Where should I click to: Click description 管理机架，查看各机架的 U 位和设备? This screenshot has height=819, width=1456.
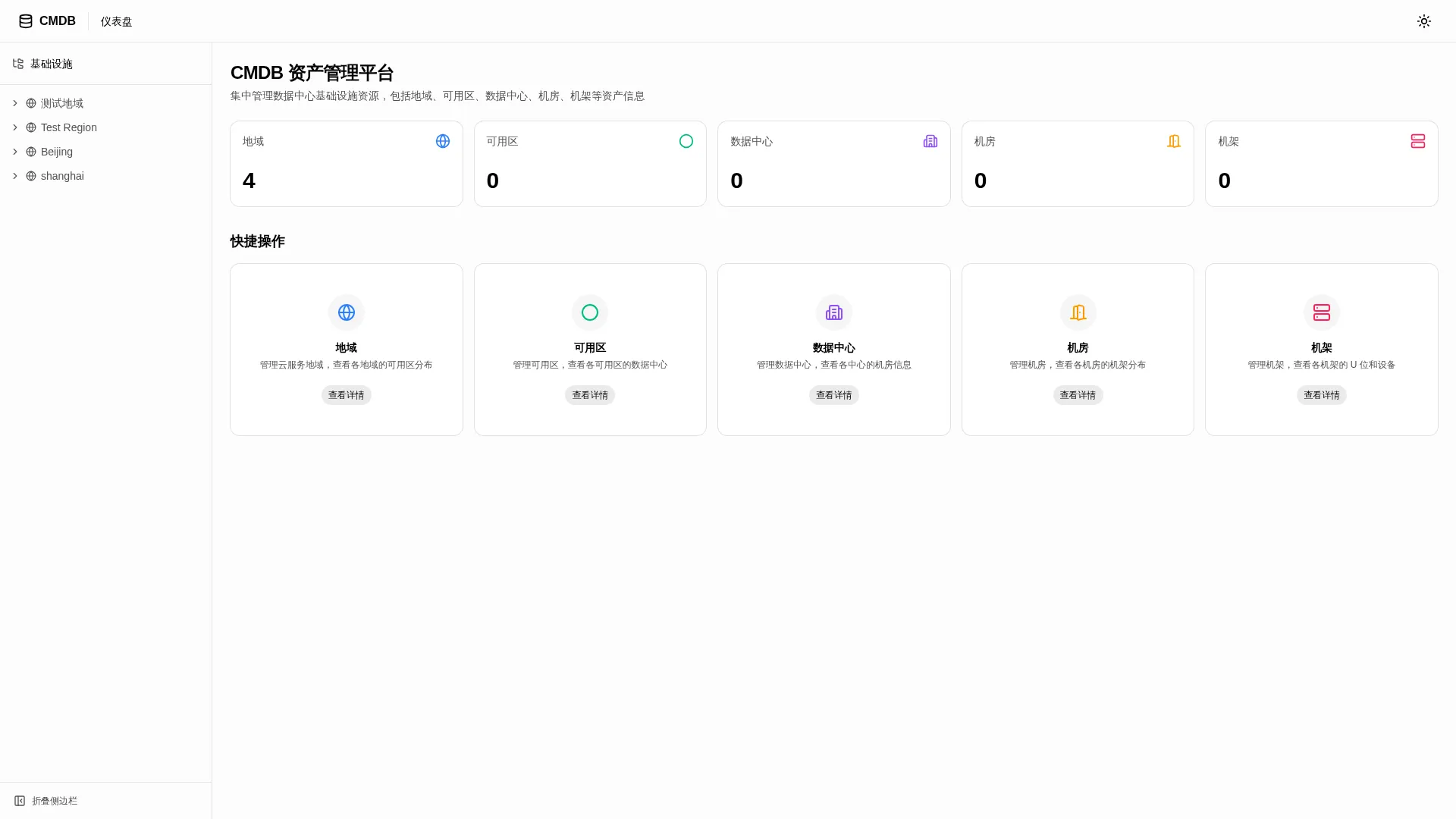click(x=1322, y=365)
